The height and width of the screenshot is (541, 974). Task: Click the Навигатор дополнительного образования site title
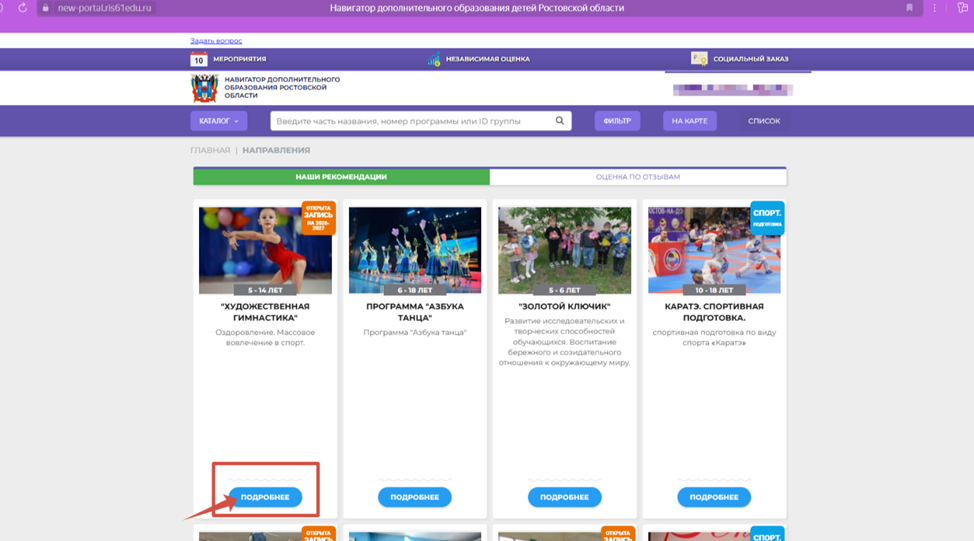[x=282, y=88]
